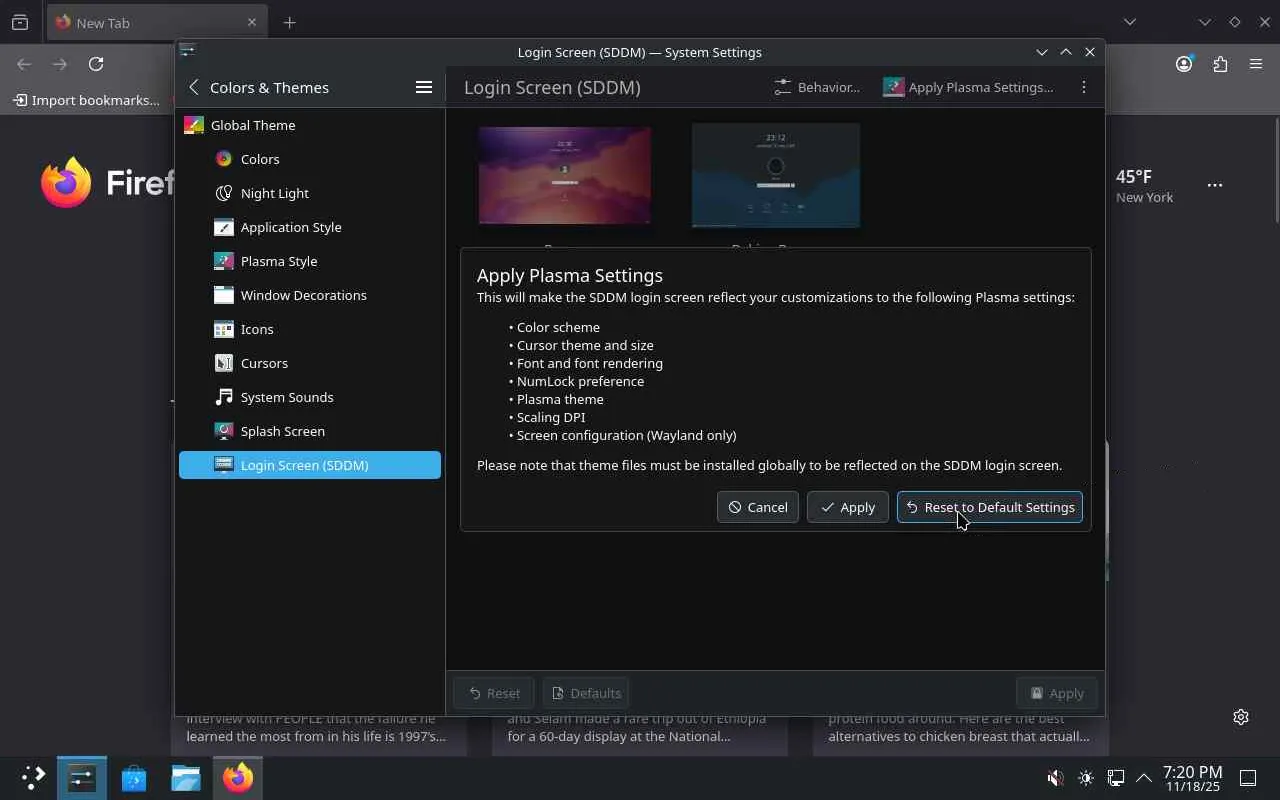Click the Defaults button
1280x800 pixels.
586,693
